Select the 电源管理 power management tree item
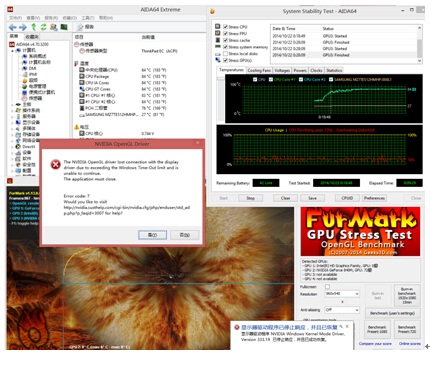 [x=34, y=86]
